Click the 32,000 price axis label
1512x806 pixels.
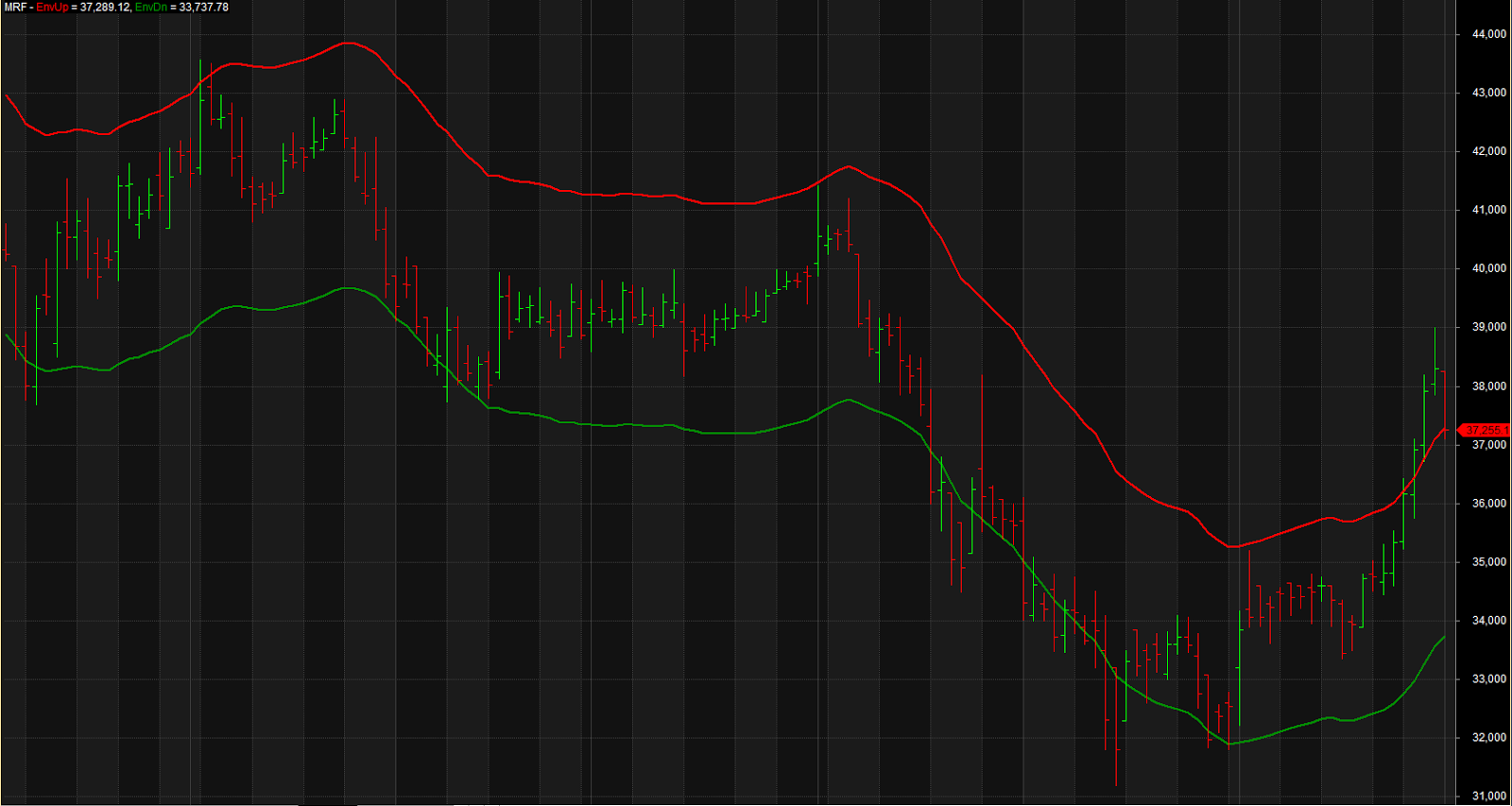[x=1489, y=738]
